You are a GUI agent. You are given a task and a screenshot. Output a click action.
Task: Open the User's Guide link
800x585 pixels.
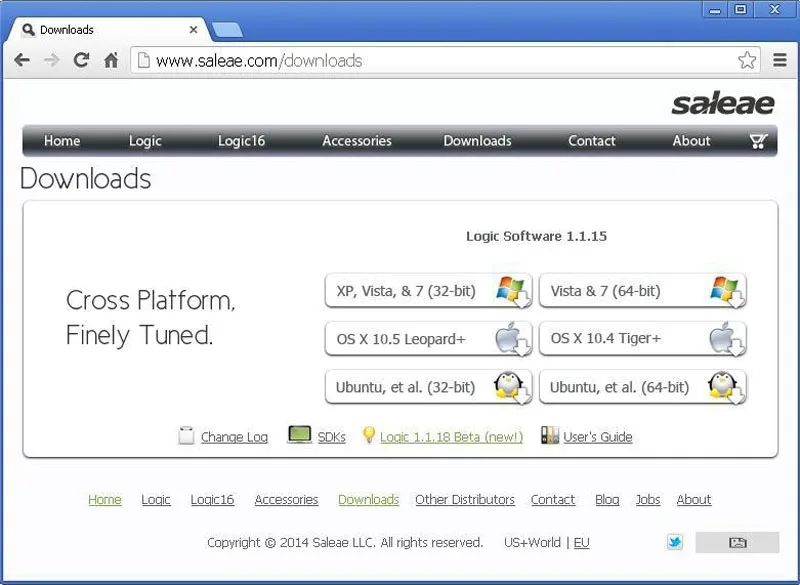tap(598, 437)
